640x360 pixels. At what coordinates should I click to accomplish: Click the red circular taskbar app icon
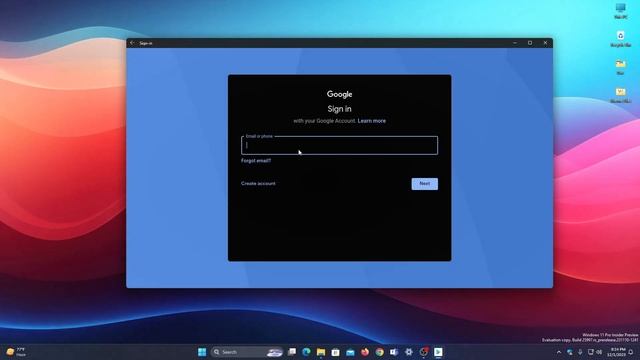[424, 352]
